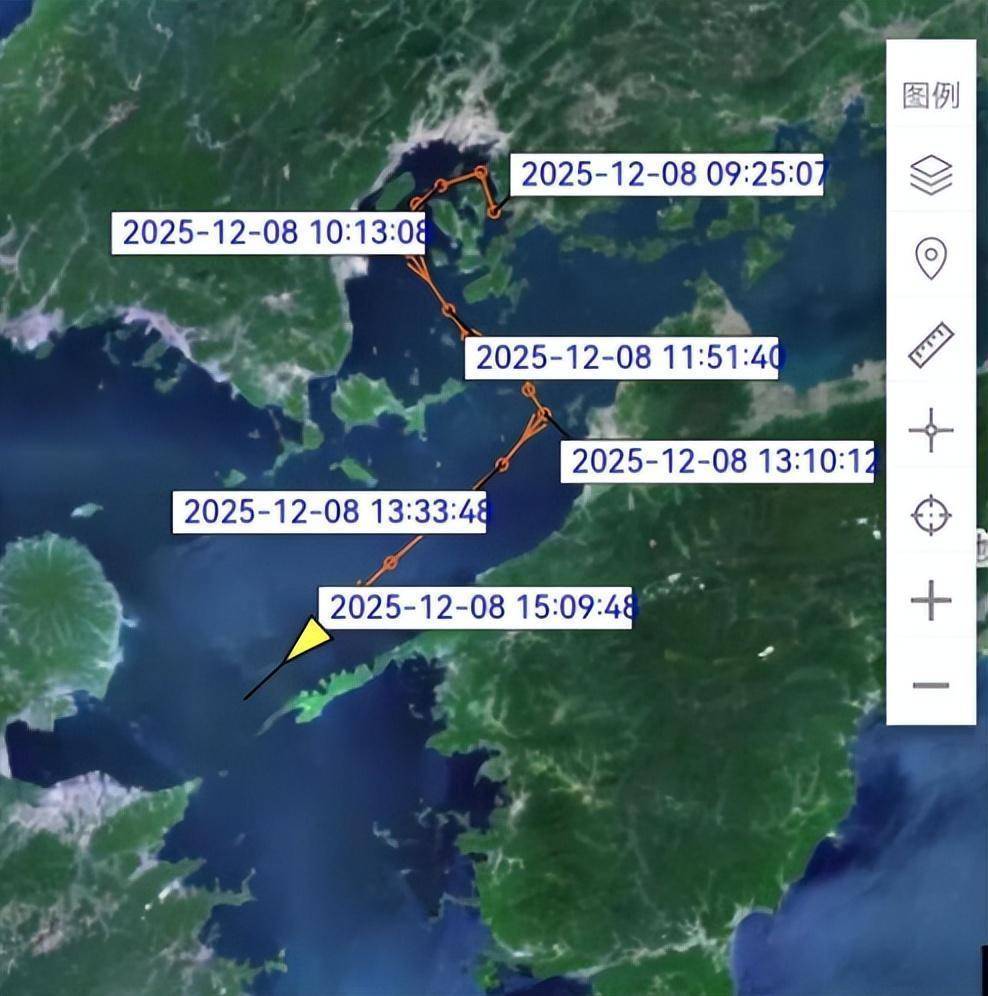Open the 2025-12-08 13:33:48 timestamp label
This screenshot has width=988, height=996.
click(x=331, y=512)
